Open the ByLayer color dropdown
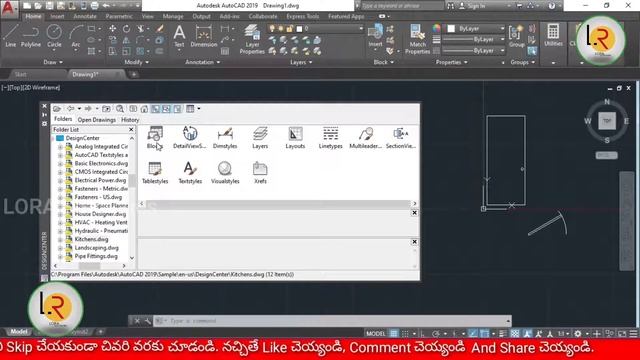 click(502, 29)
